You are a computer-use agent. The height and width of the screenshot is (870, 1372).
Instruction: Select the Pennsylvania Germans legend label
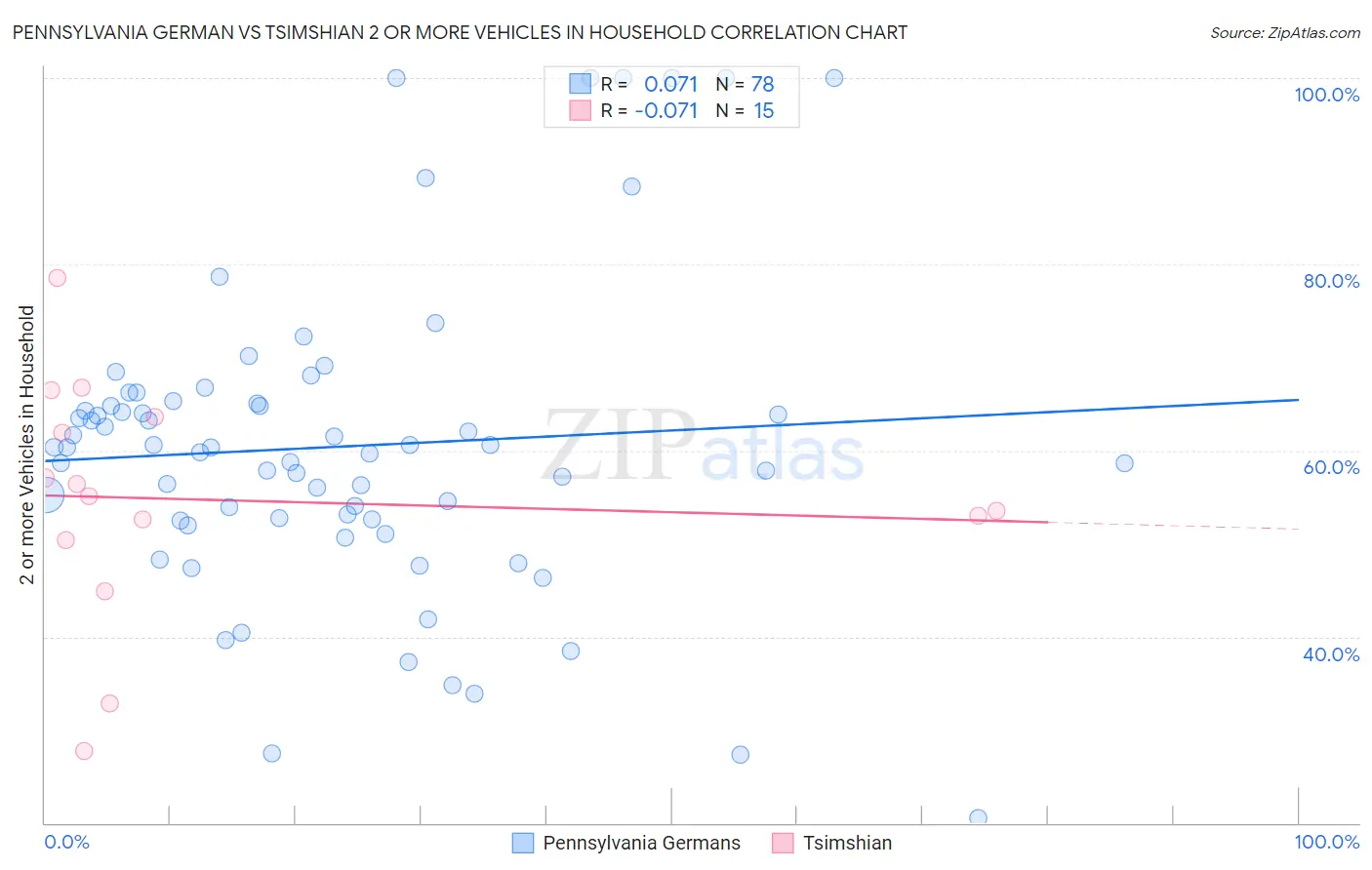coord(641,843)
